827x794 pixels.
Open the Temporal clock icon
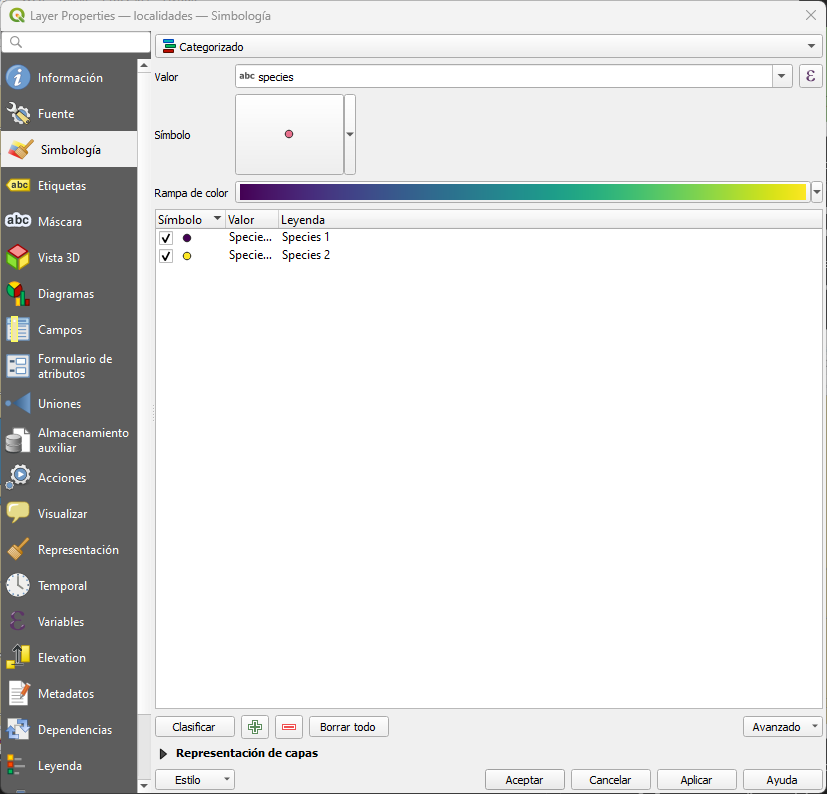click(18, 585)
